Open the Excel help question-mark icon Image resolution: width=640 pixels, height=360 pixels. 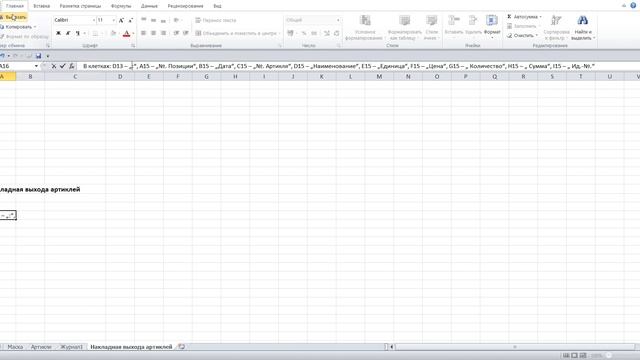point(633,6)
